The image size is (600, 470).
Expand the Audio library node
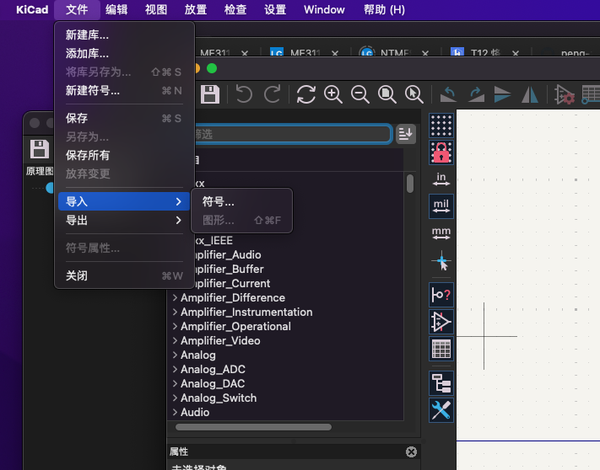click(175, 412)
